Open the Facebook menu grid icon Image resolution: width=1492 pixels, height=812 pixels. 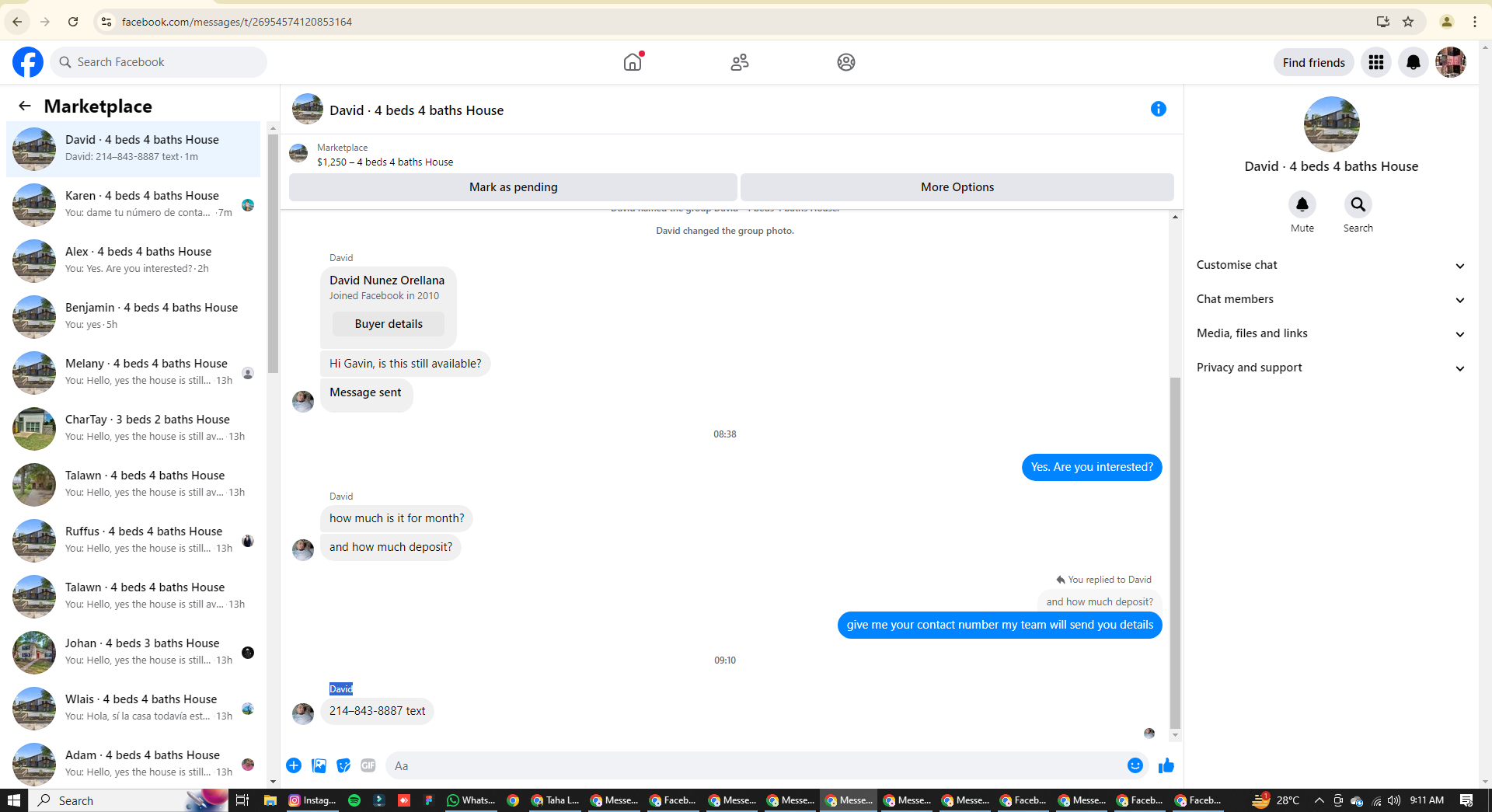(x=1376, y=62)
